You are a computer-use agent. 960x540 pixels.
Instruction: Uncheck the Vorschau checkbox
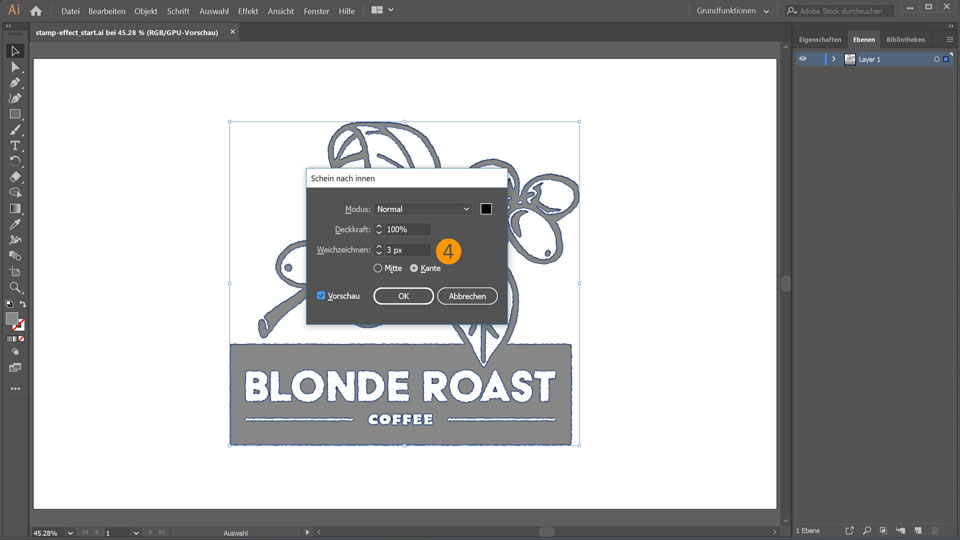click(x=321, y=296)
